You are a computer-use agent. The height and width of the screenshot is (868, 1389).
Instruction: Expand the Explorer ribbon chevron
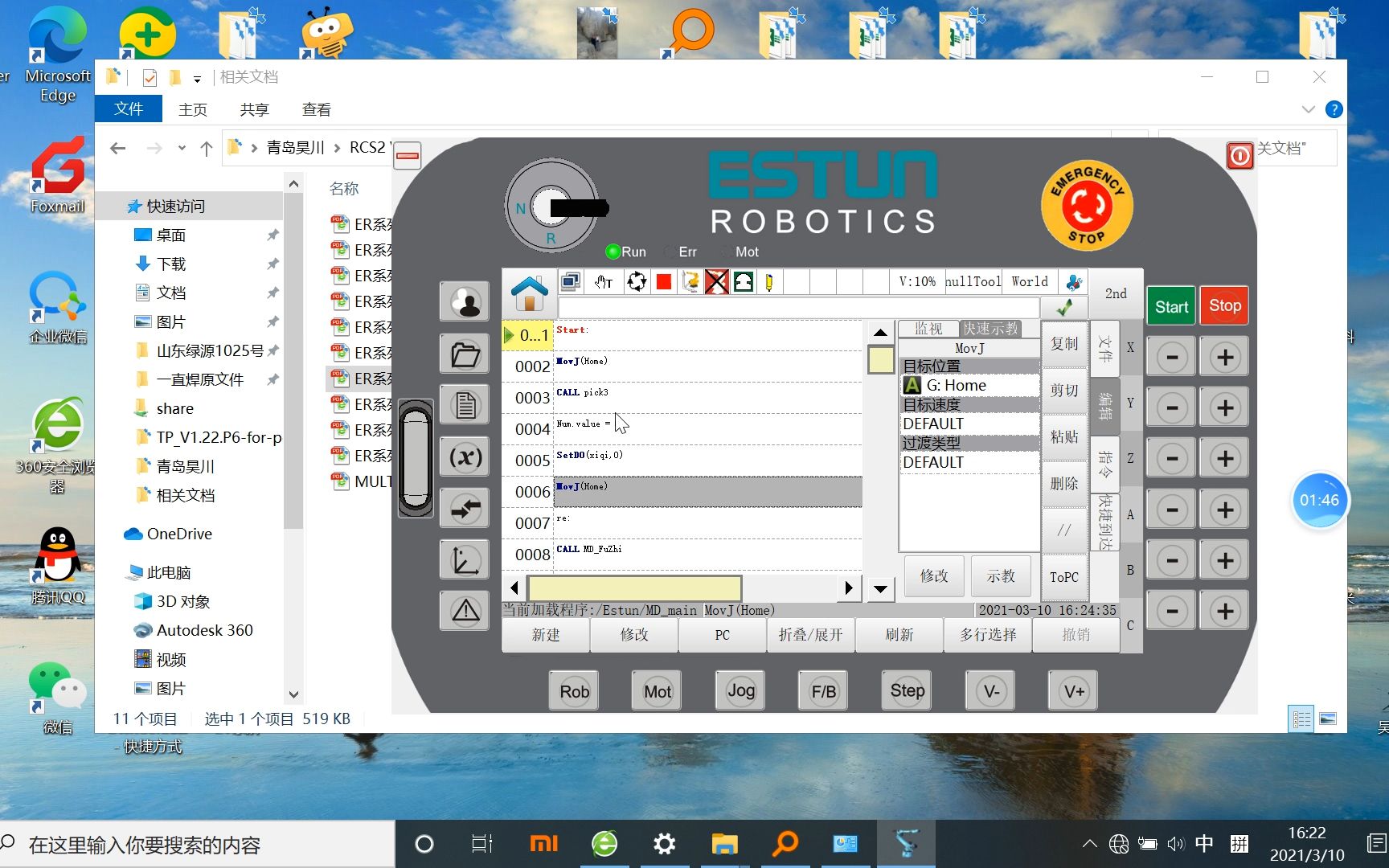(x=1308, y=109)
